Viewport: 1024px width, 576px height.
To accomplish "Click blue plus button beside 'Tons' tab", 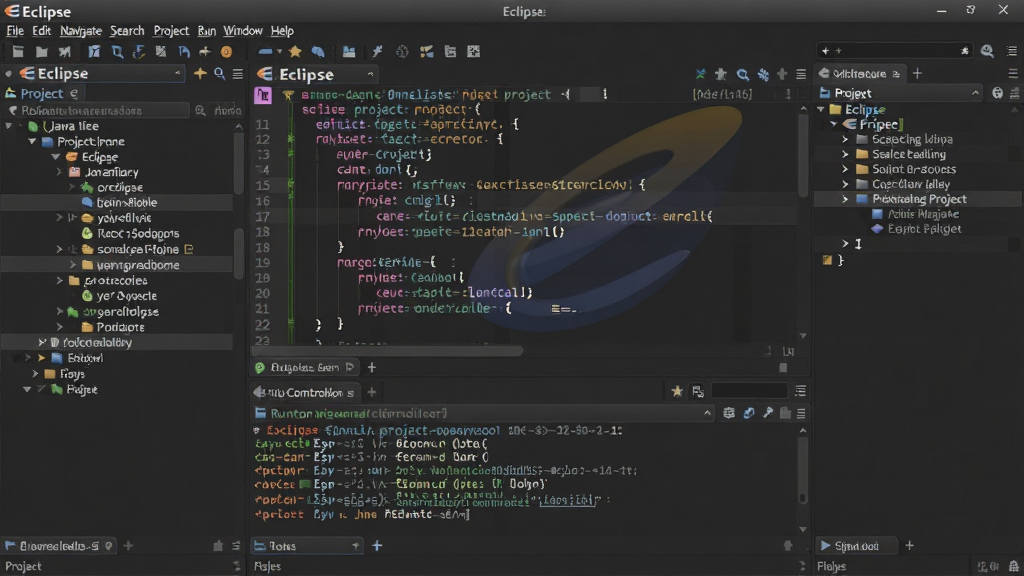I will point(377,545).
